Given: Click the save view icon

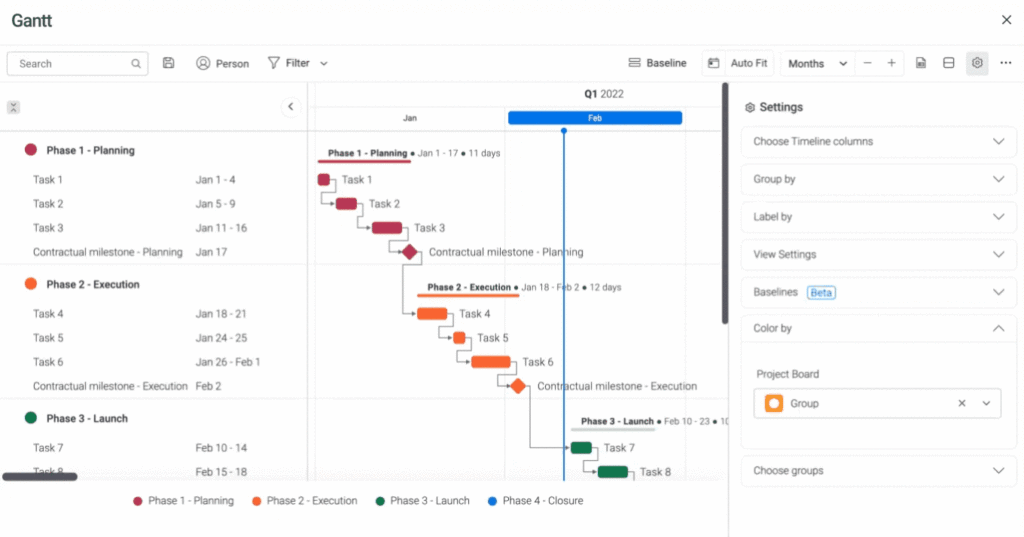Looking at the screenshot, I should tap(168, 63).
